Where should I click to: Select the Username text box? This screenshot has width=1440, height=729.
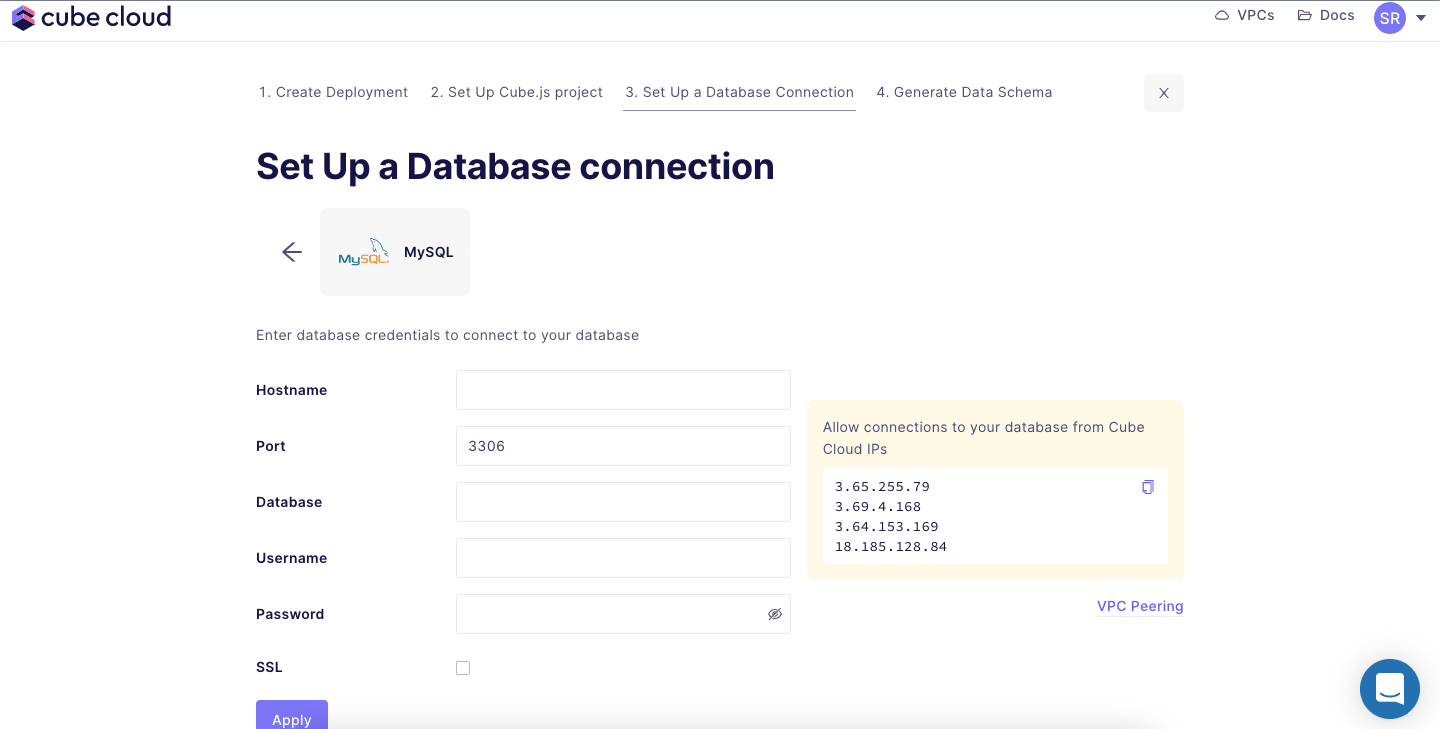623,558
